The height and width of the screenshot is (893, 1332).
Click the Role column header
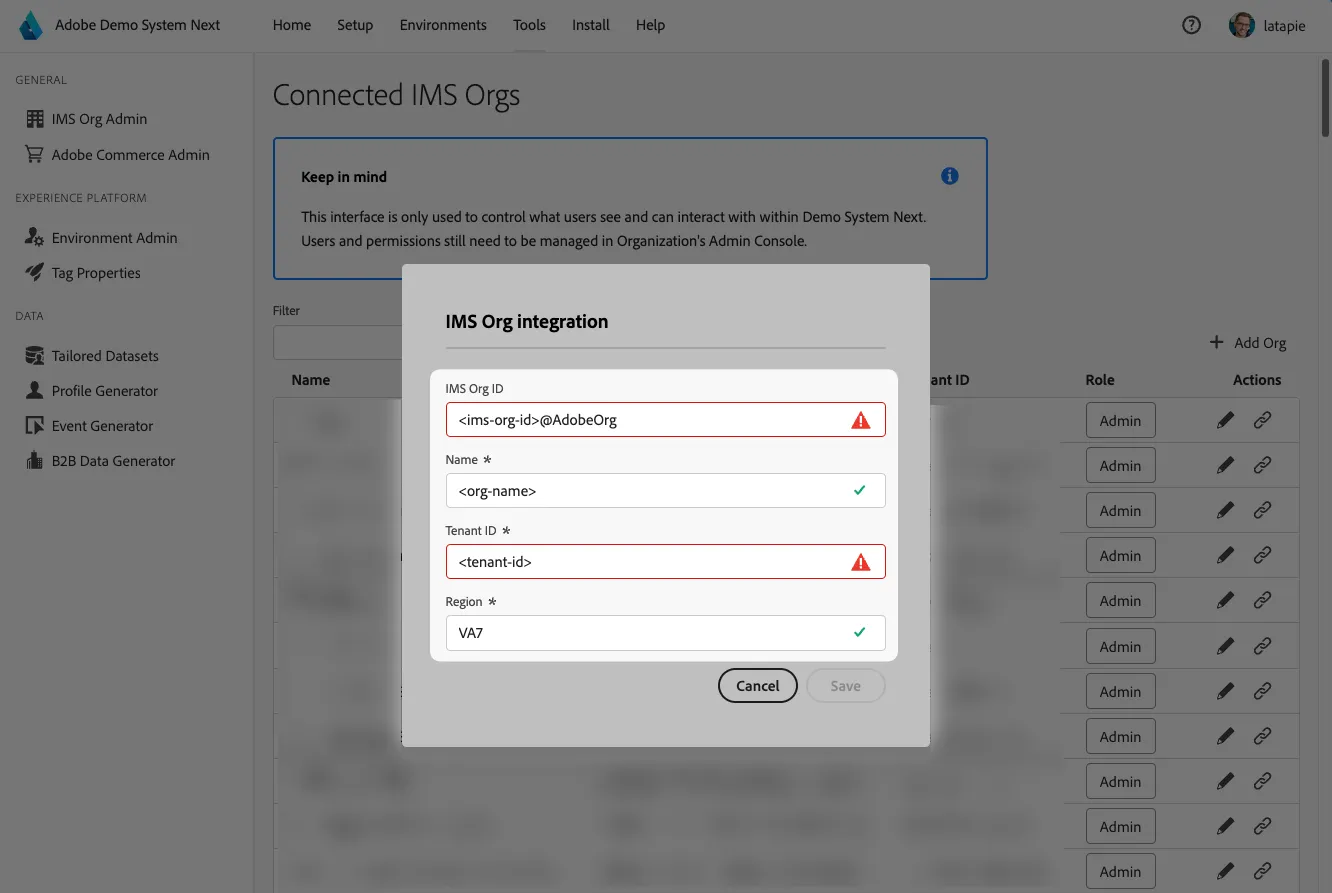pos(1100,380)
